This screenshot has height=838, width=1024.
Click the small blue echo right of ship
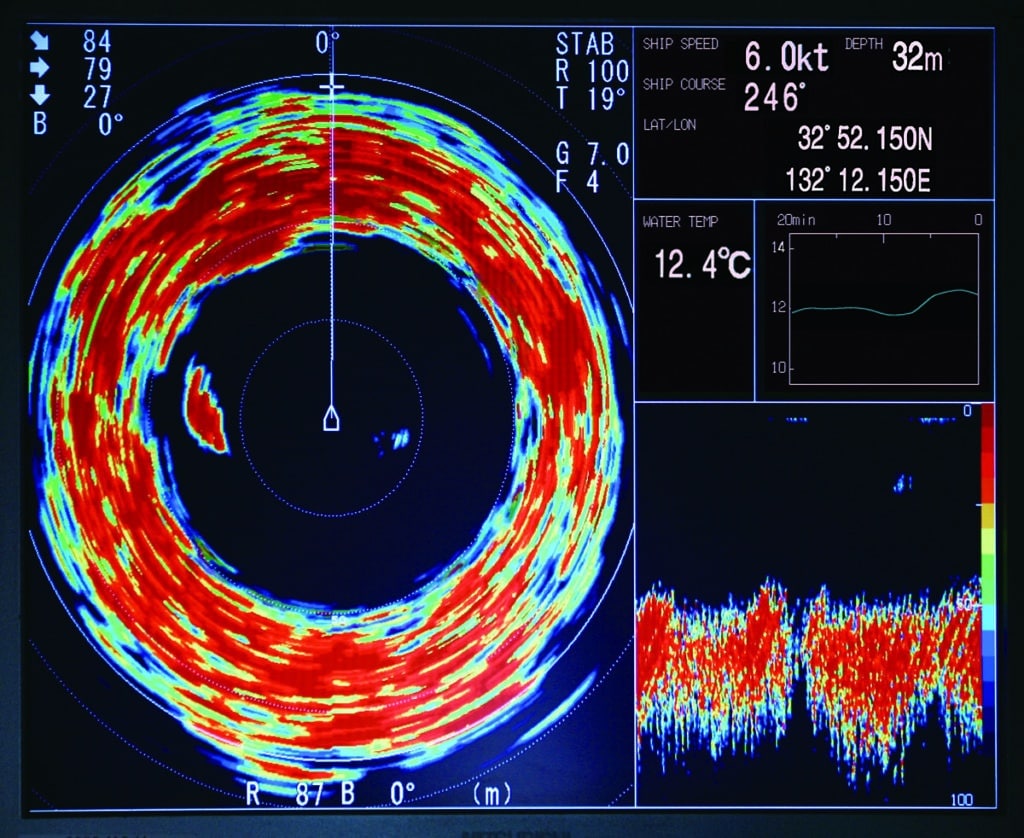point(397,437)
